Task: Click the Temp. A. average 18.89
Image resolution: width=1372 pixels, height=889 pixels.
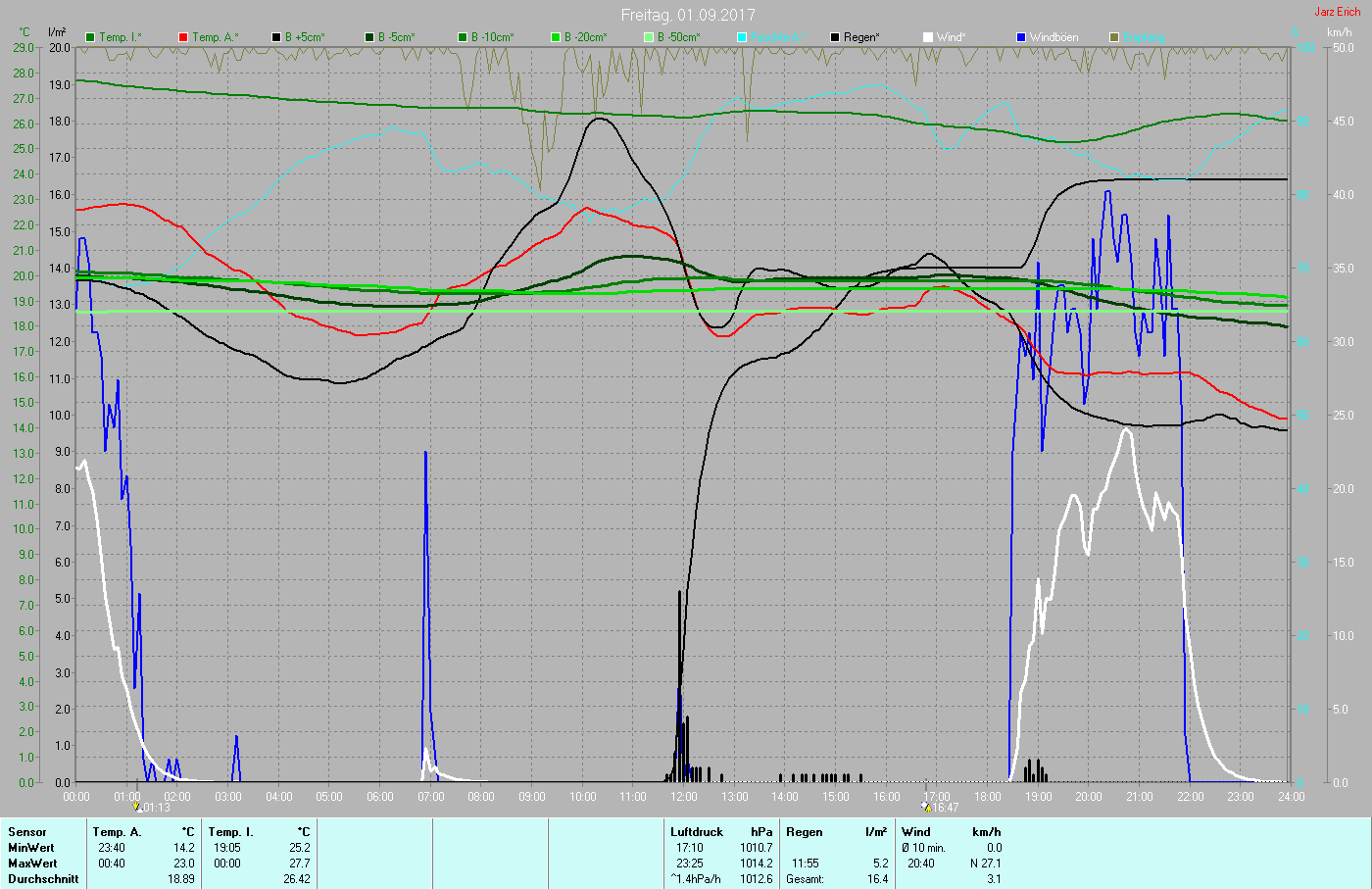Action: [181, 879]
